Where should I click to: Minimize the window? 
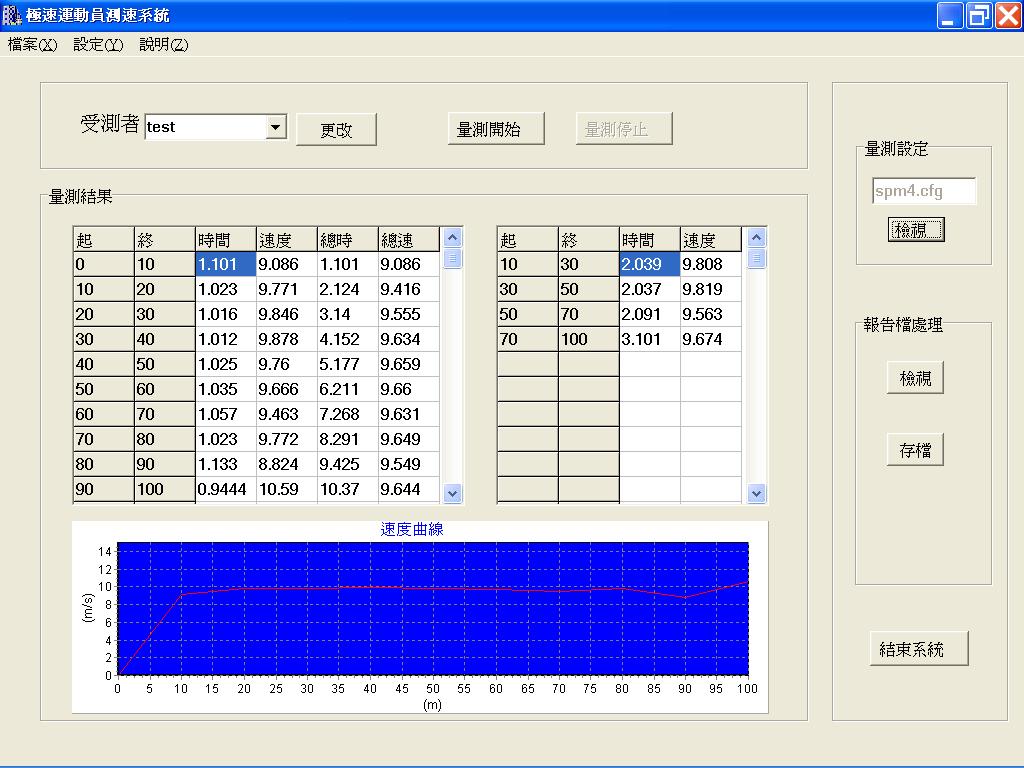click(950, 15)
